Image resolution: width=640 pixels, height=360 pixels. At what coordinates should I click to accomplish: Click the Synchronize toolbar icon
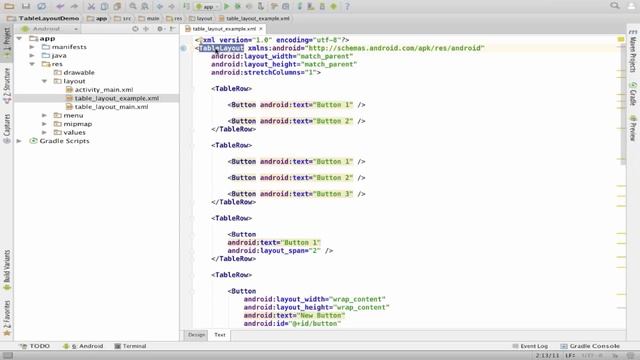pyautogui.click(x=41, y=6)
